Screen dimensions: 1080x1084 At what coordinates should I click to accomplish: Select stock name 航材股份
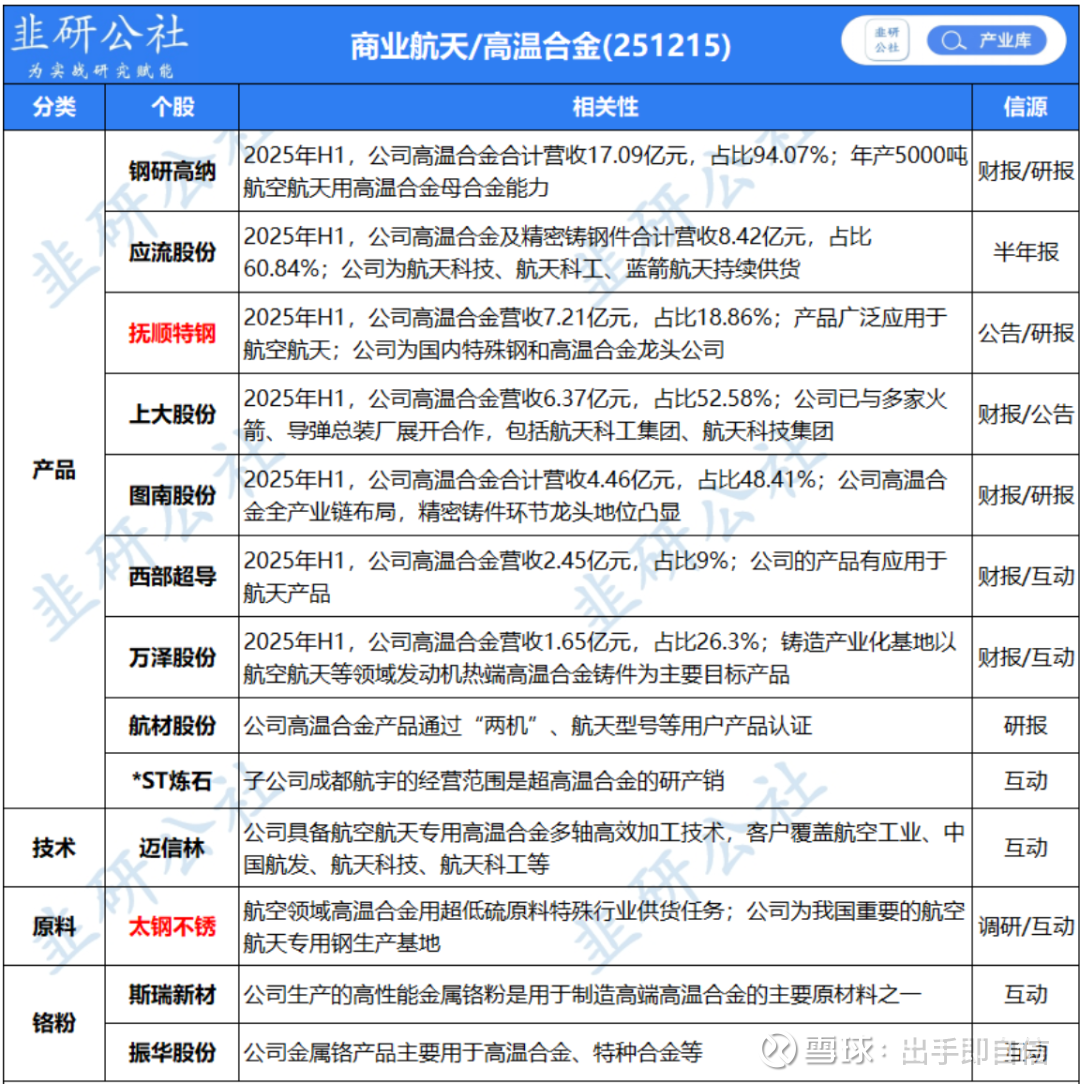(x=172, y=725)
